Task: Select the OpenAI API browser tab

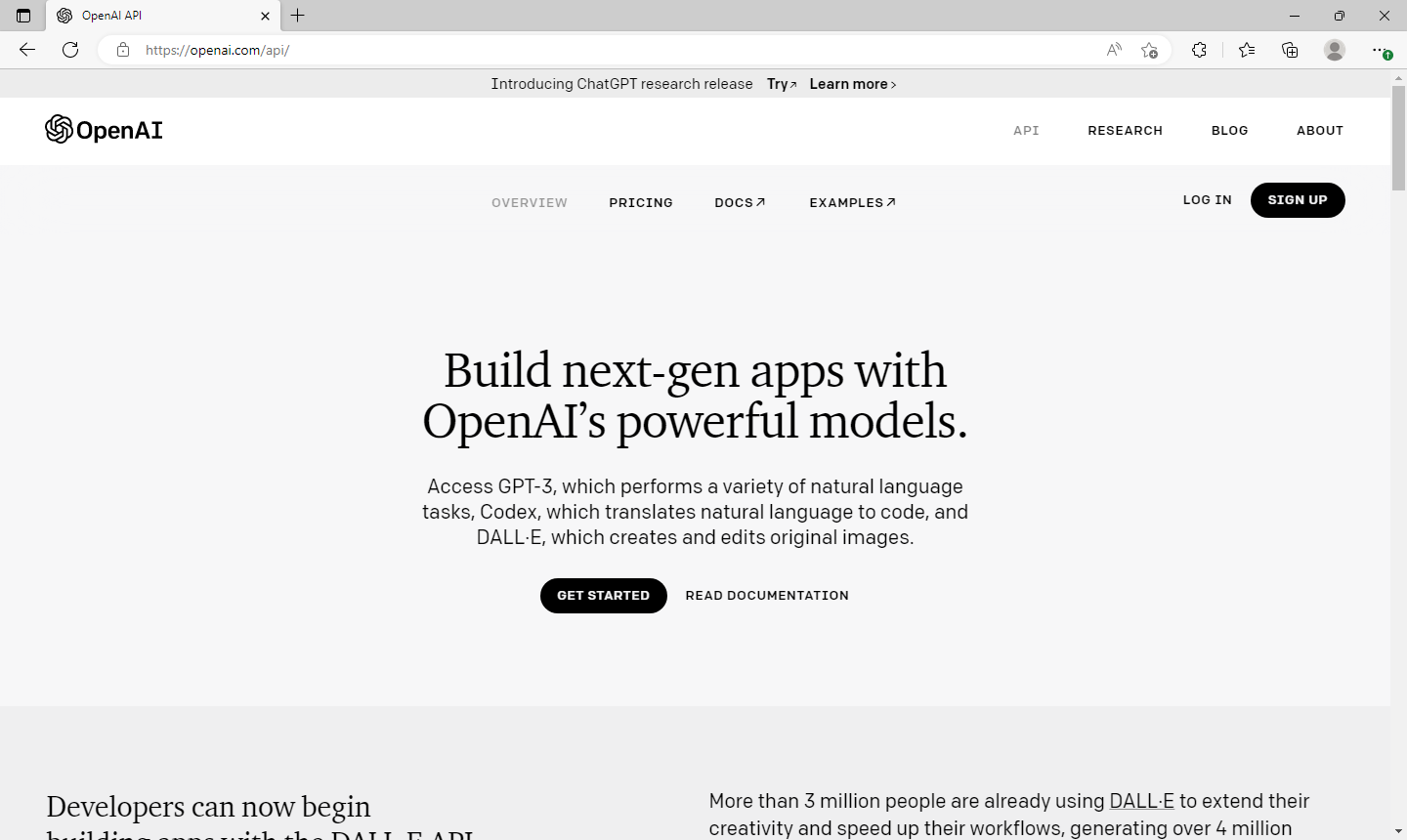Action: click(163, 16)
